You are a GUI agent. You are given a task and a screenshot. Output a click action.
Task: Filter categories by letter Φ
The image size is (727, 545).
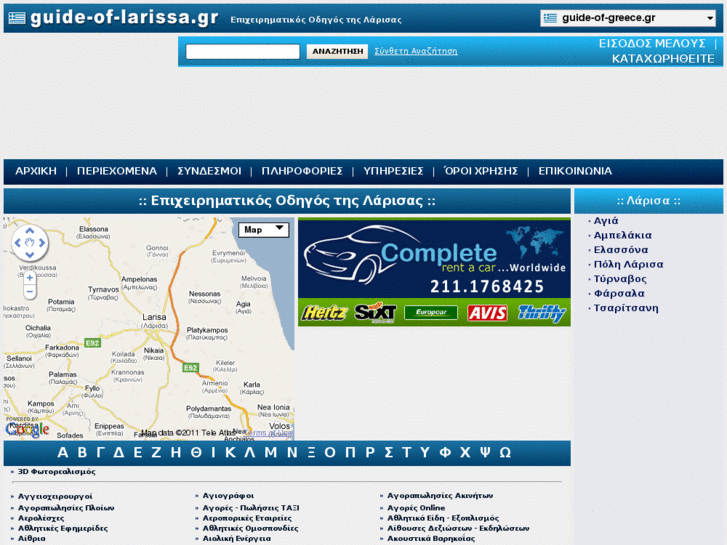[446, 453]
